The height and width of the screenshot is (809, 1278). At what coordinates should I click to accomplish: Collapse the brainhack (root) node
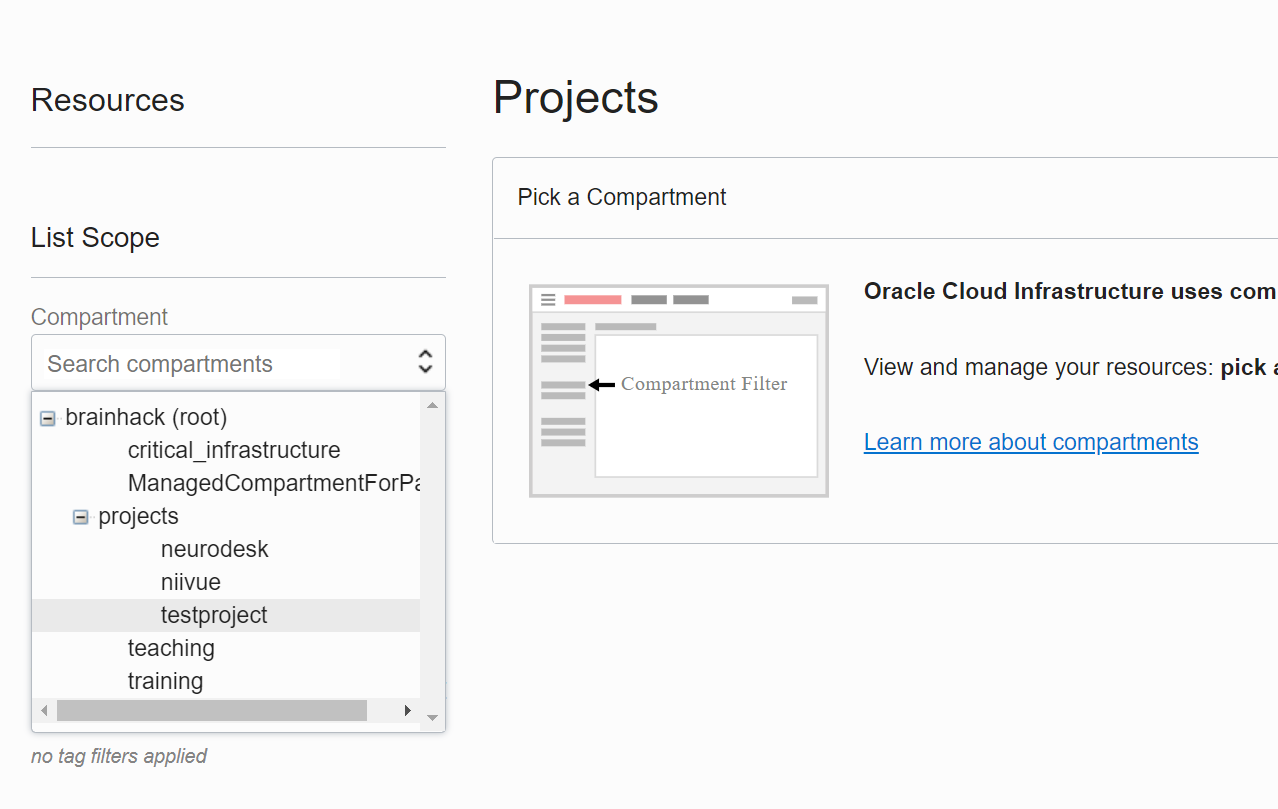coord(47,418)
